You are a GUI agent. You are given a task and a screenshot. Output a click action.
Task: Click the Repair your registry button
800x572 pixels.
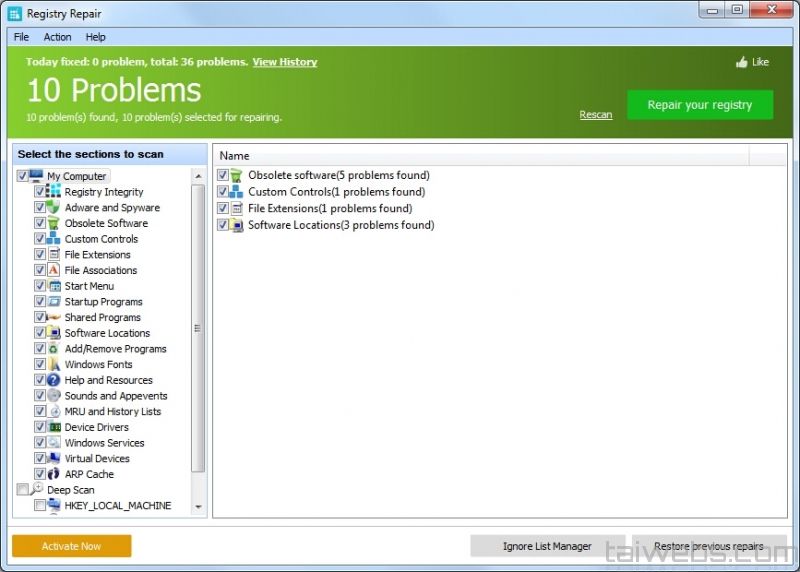click(699, 105)
